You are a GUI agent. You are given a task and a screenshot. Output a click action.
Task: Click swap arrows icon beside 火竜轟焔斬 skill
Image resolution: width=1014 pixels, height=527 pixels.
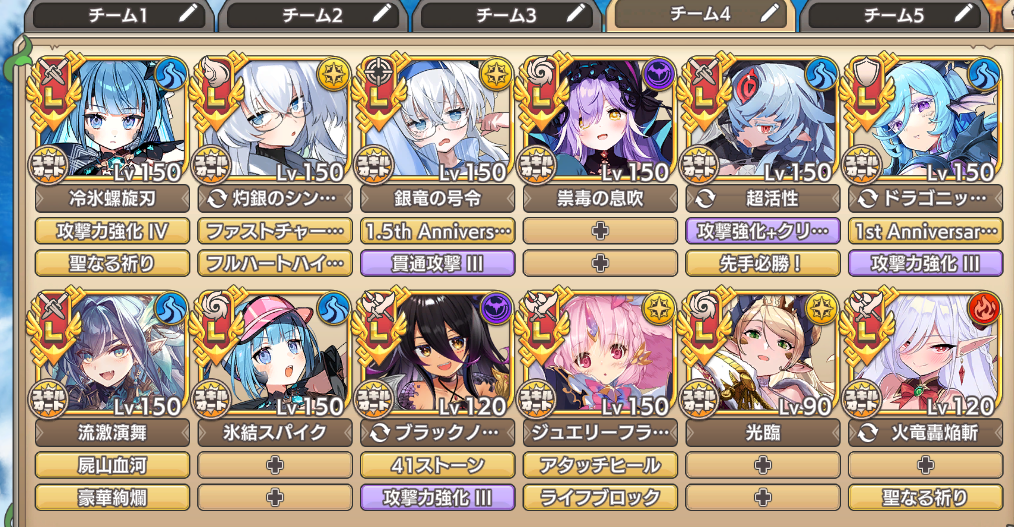coord(868,433)
